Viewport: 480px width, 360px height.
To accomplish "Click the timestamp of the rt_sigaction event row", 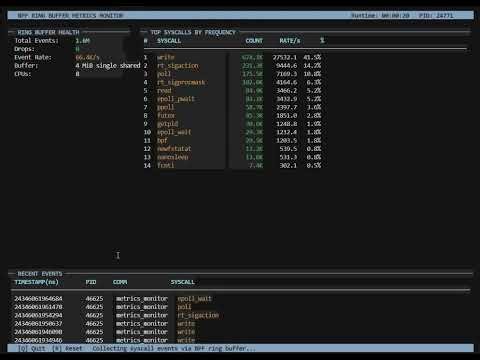I will coord(38,315).
